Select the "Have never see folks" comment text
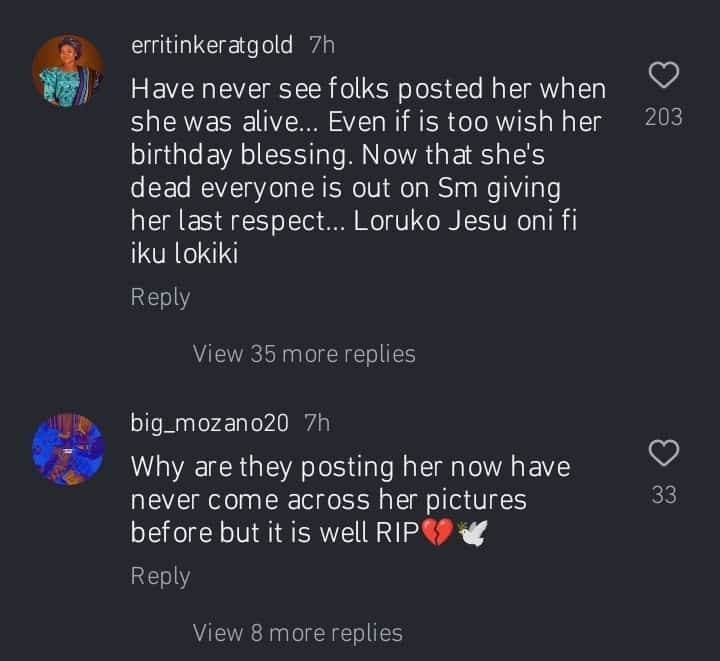 pyautogui.click(x=368, y=88)
